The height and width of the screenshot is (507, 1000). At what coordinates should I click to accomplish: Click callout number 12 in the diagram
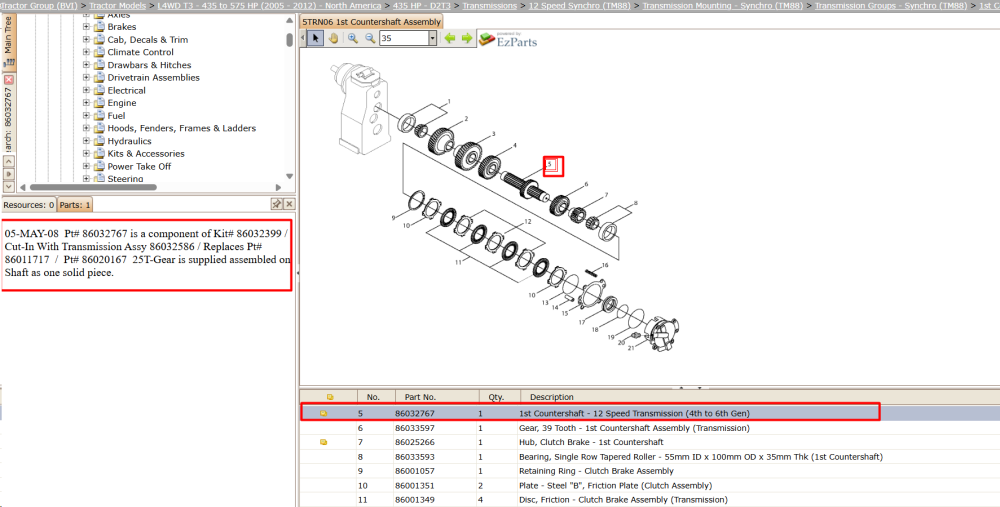coord(528,222)
